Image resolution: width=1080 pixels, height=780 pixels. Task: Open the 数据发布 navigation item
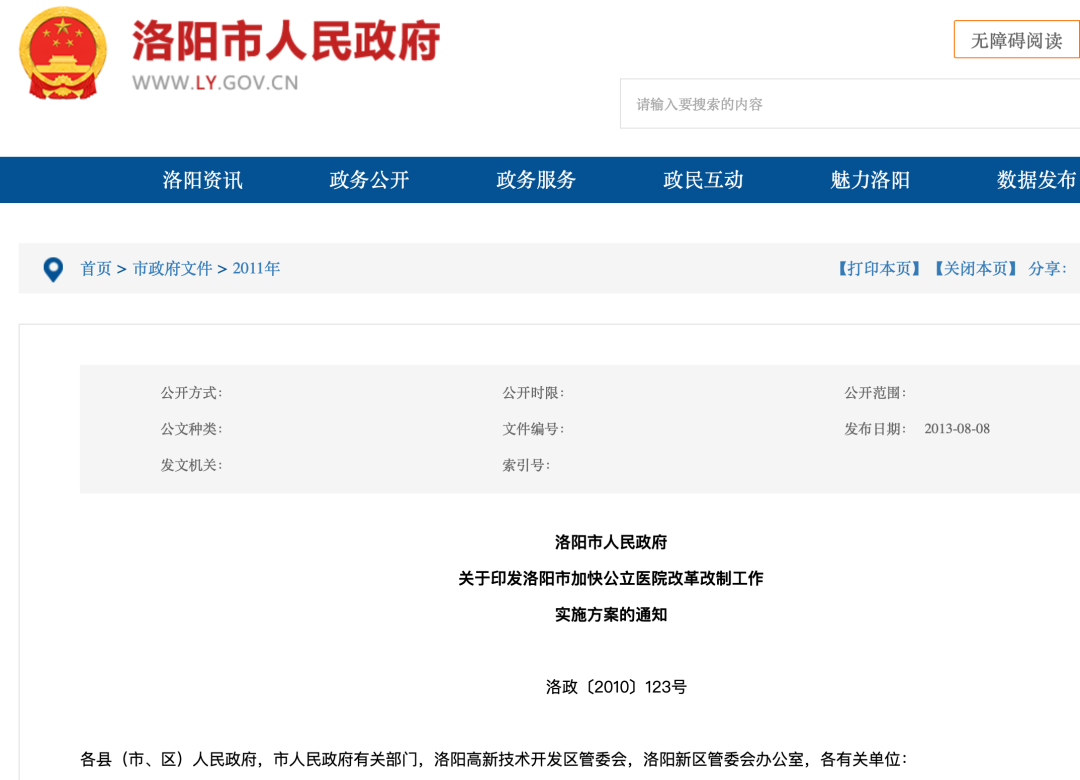pyautogui.click(x=1037, y=180)
